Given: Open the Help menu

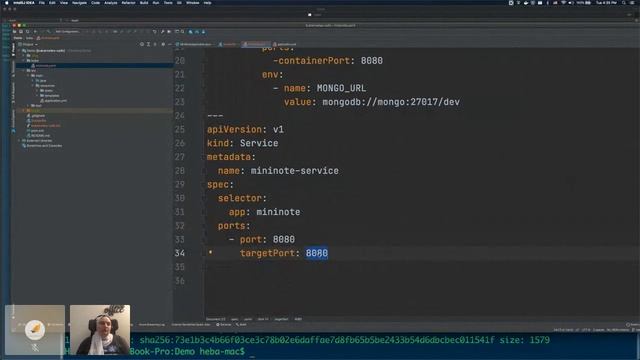Looking at the screenshot, I should [x=207, y=3].
